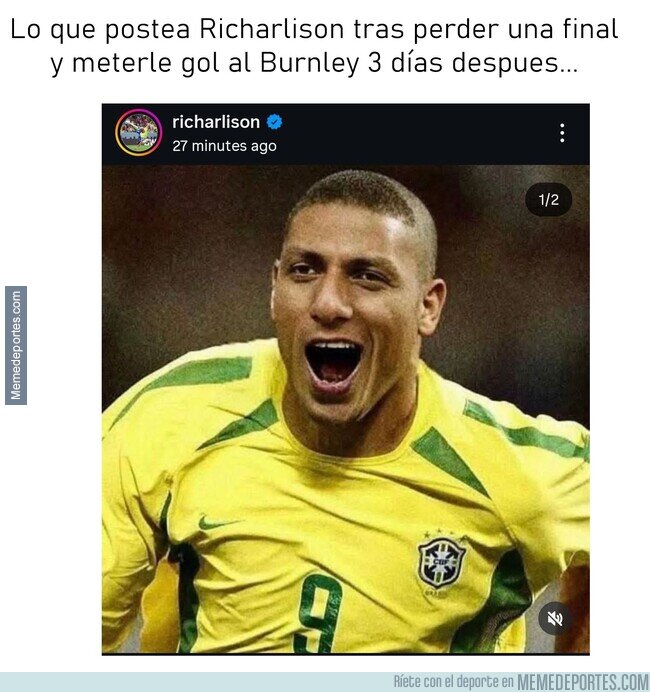
Task: Click the black post header bar
Action: pyautogui.click(x=346, y=134)
